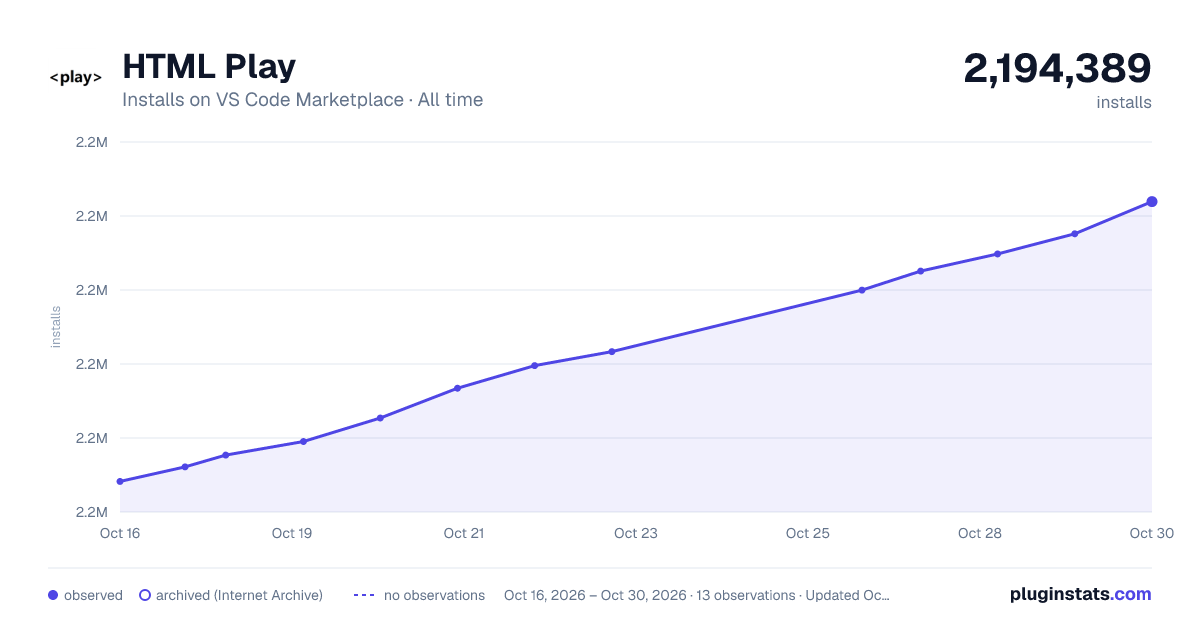This screenshot has width=1200, height=630.
Task: Select the final Oct 30 data point
Action: click(x=1152, y=202)
